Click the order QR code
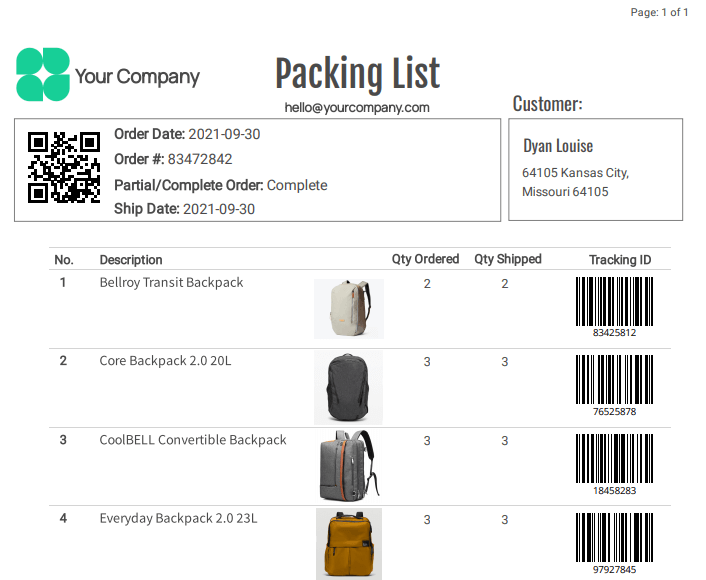The height and width of the screenshot is (580, 706). pyautogui.click(x=64, y=168)
